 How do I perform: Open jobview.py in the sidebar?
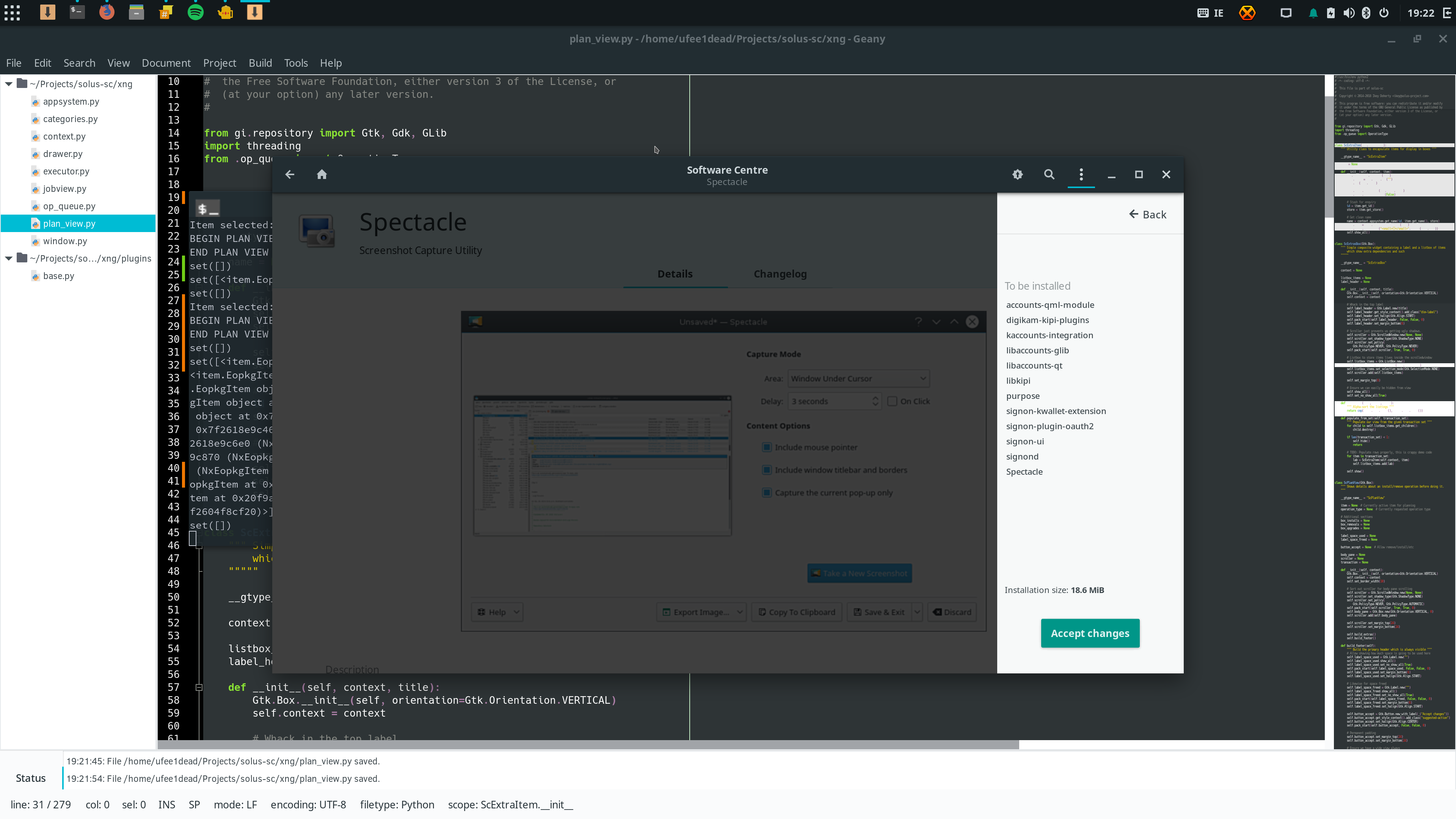pos(64,189)
